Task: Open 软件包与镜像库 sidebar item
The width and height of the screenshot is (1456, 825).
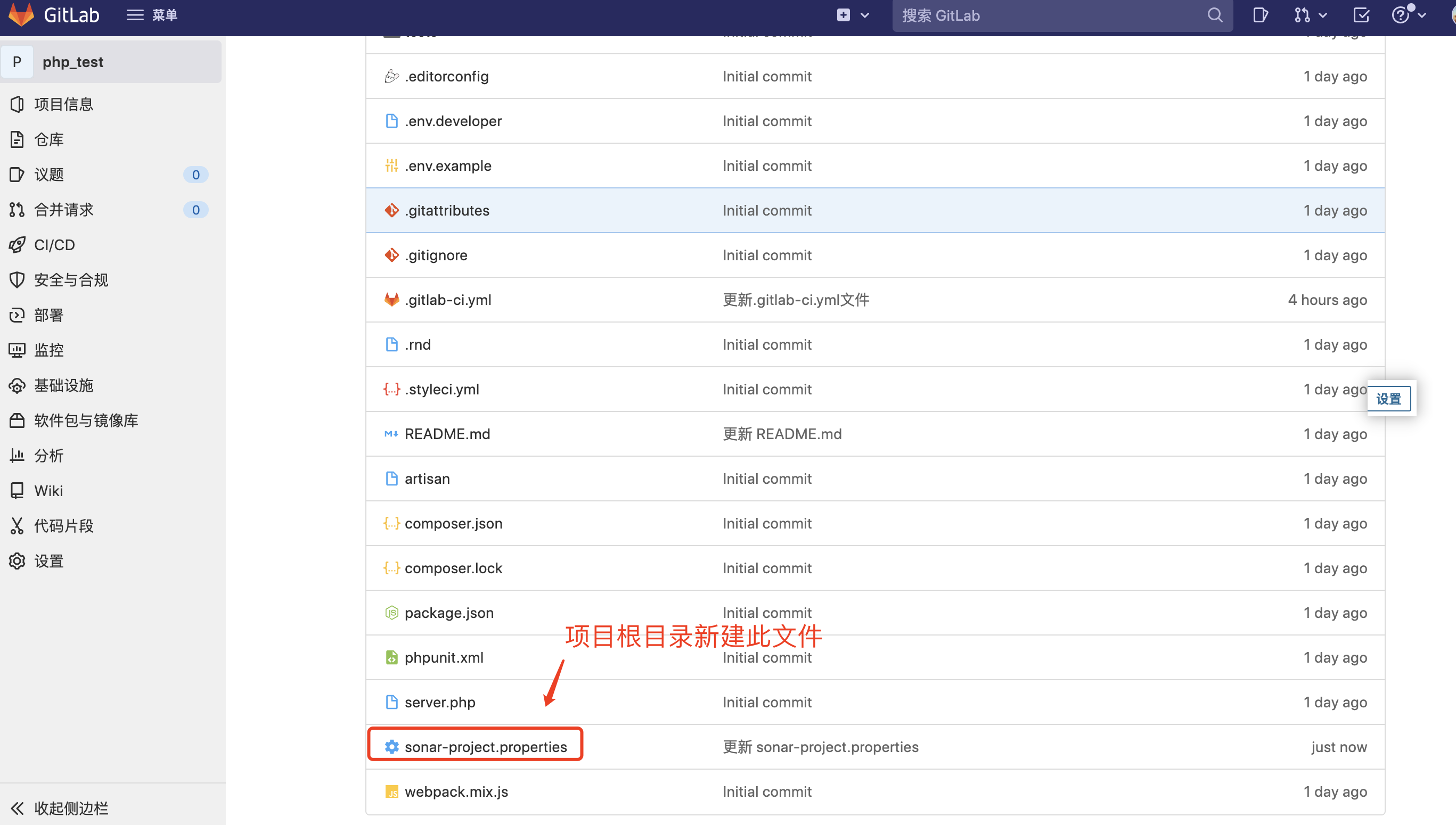Action: click(x=86, y=420)
